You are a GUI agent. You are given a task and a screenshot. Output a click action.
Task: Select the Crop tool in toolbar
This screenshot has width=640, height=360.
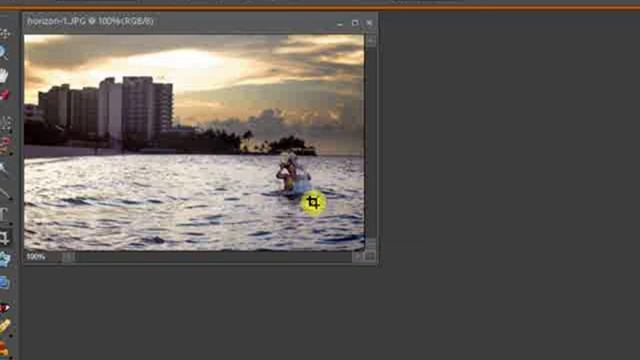coord(4,237)
